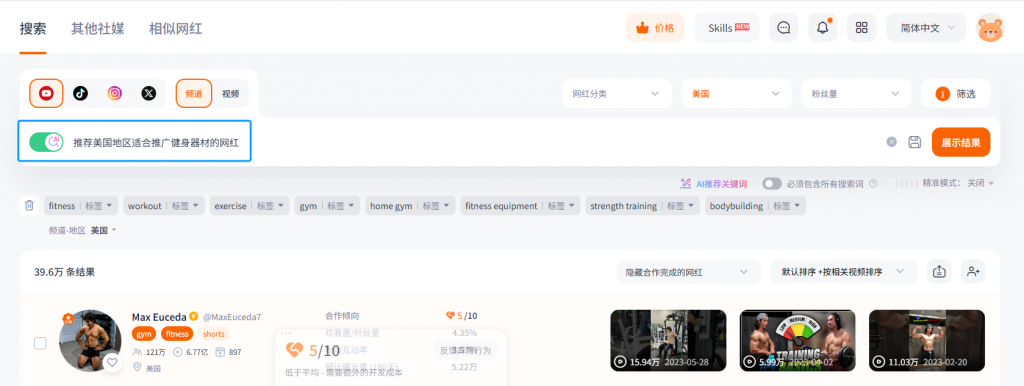The image size is (1024, 386).
Task: Click the 展示结果 button
Action: 961,142
